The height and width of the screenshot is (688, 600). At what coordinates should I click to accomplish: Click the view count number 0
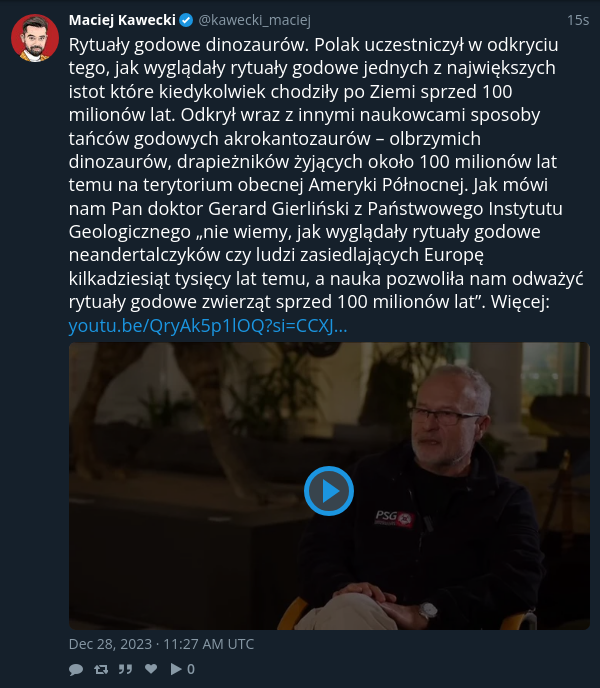coord(191,669)
